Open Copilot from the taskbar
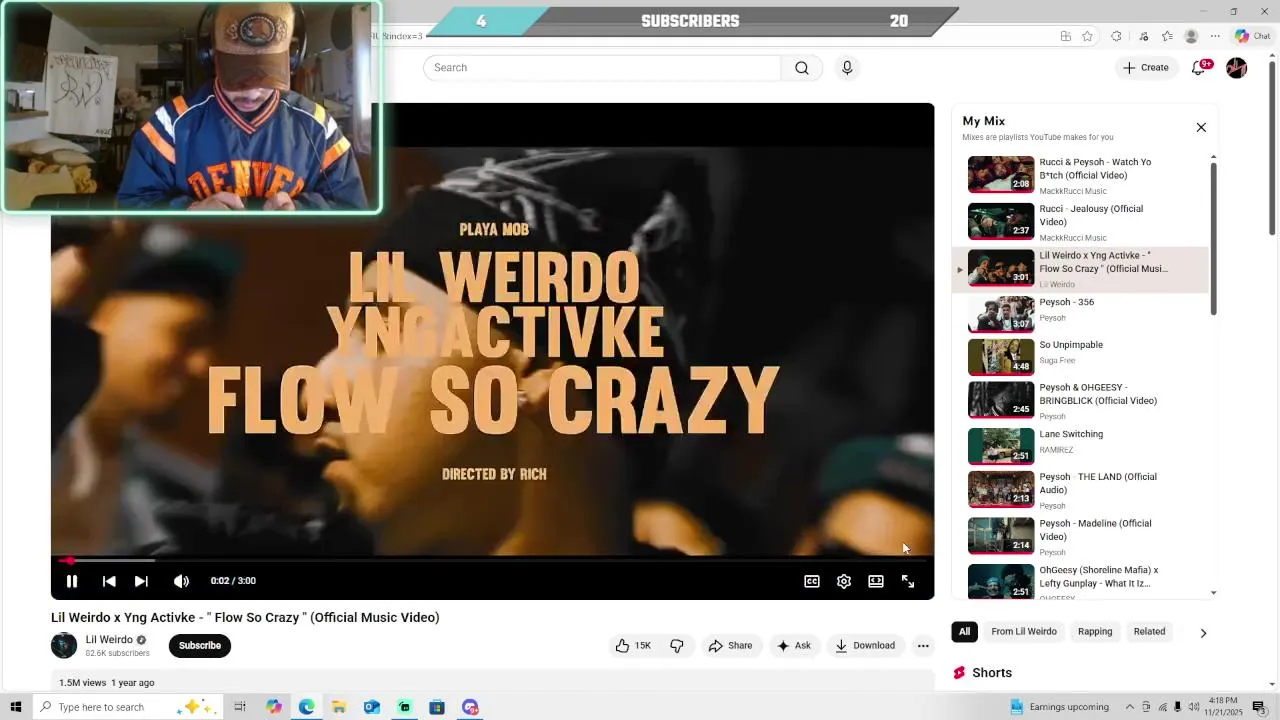This screenshot has height=720, width=1280. (x=274, y=707)
